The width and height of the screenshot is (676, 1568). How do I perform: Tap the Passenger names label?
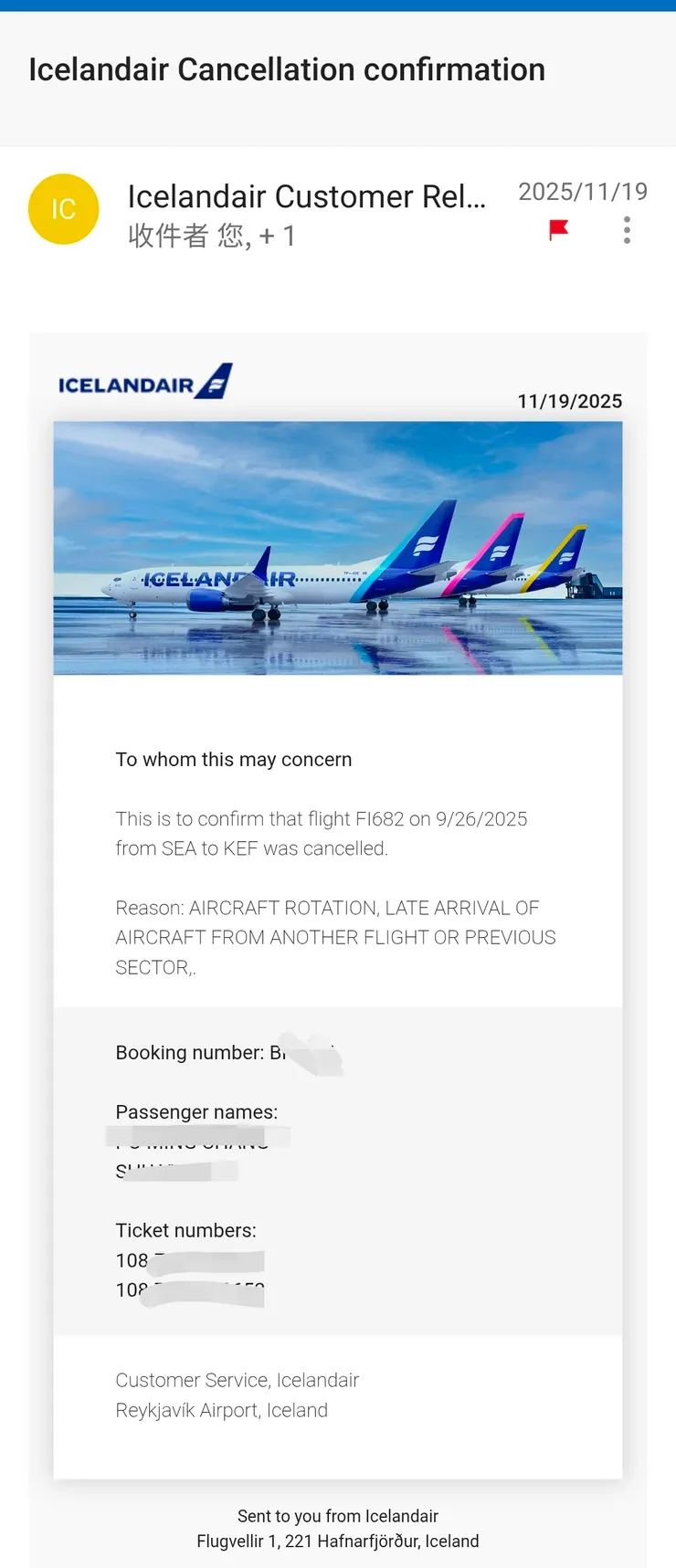[x=196, y=1112]
